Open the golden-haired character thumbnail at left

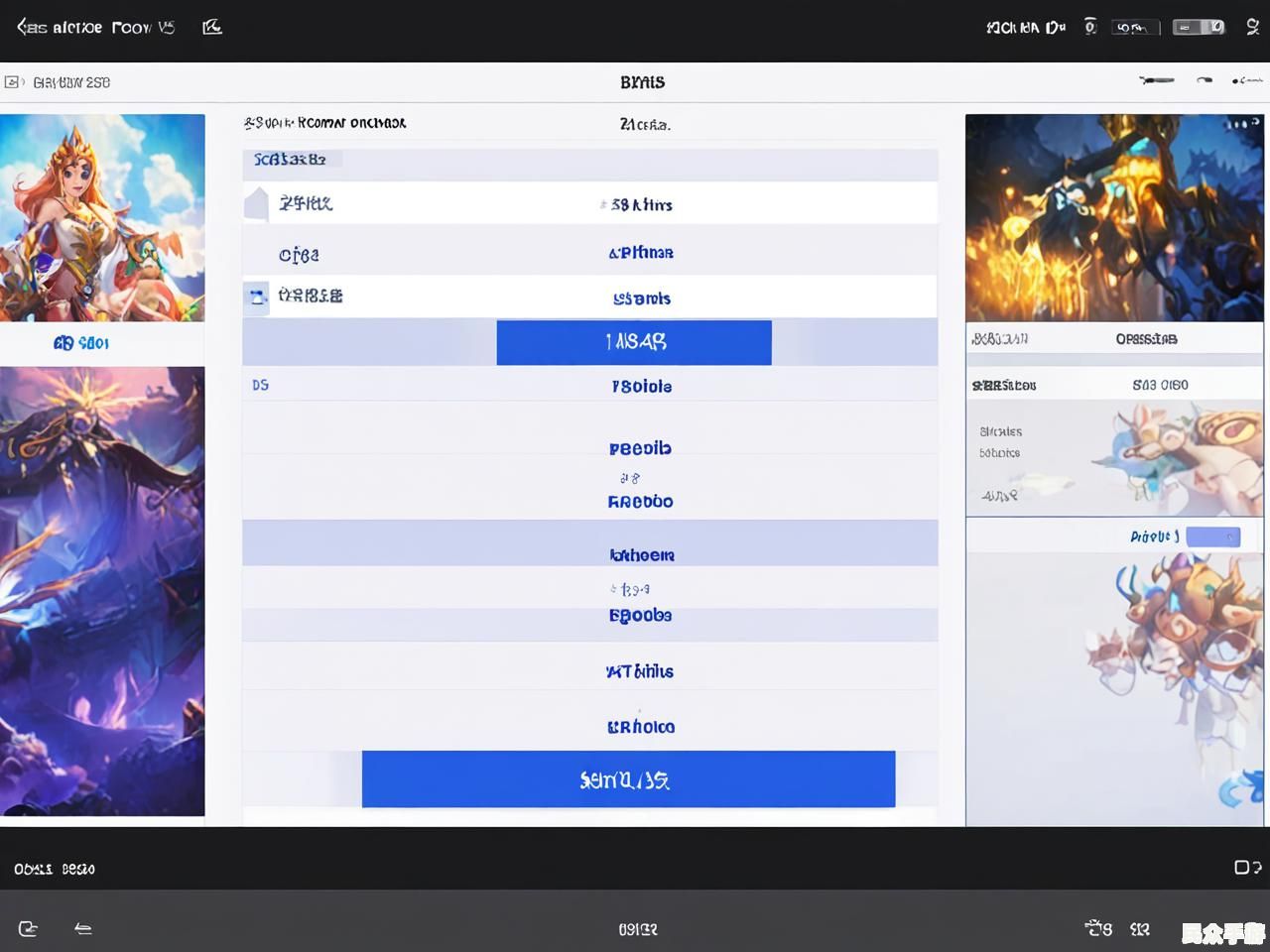[x=102, y=217]
